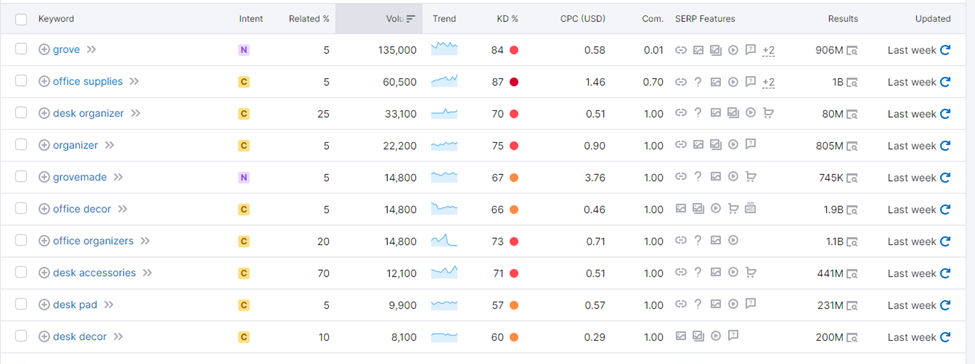Click the N intent badge for grovemade
The image size is (975, 364).
point(244,177)
